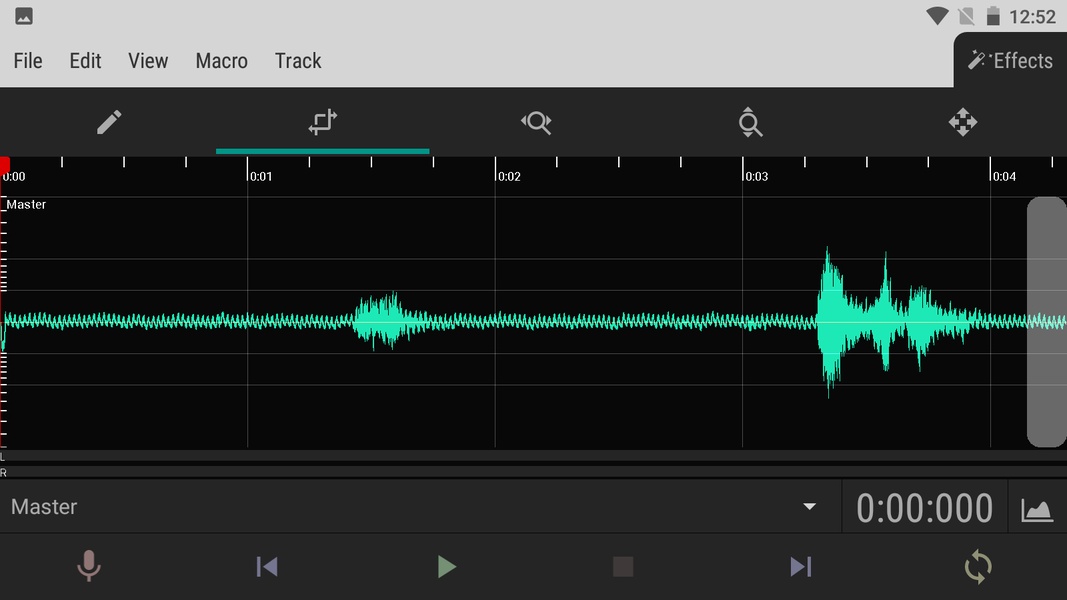The width and height of the screenshot is (1067, 600).
Task: Open the View menu
Action: coord(148,61)
